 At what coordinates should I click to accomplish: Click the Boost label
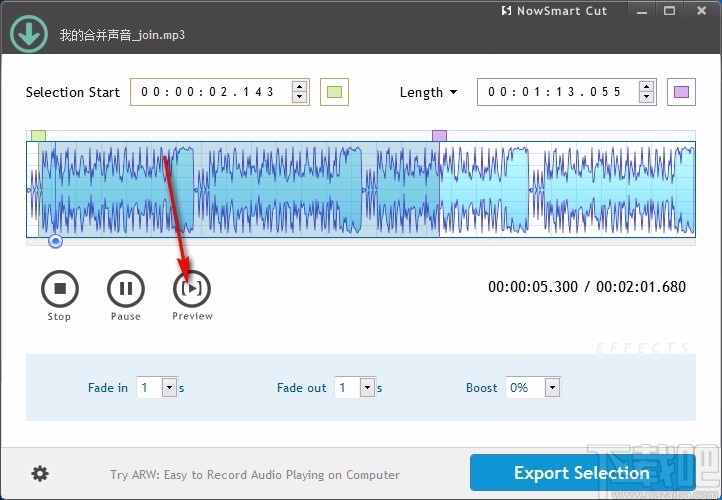(x=482, y=388)
